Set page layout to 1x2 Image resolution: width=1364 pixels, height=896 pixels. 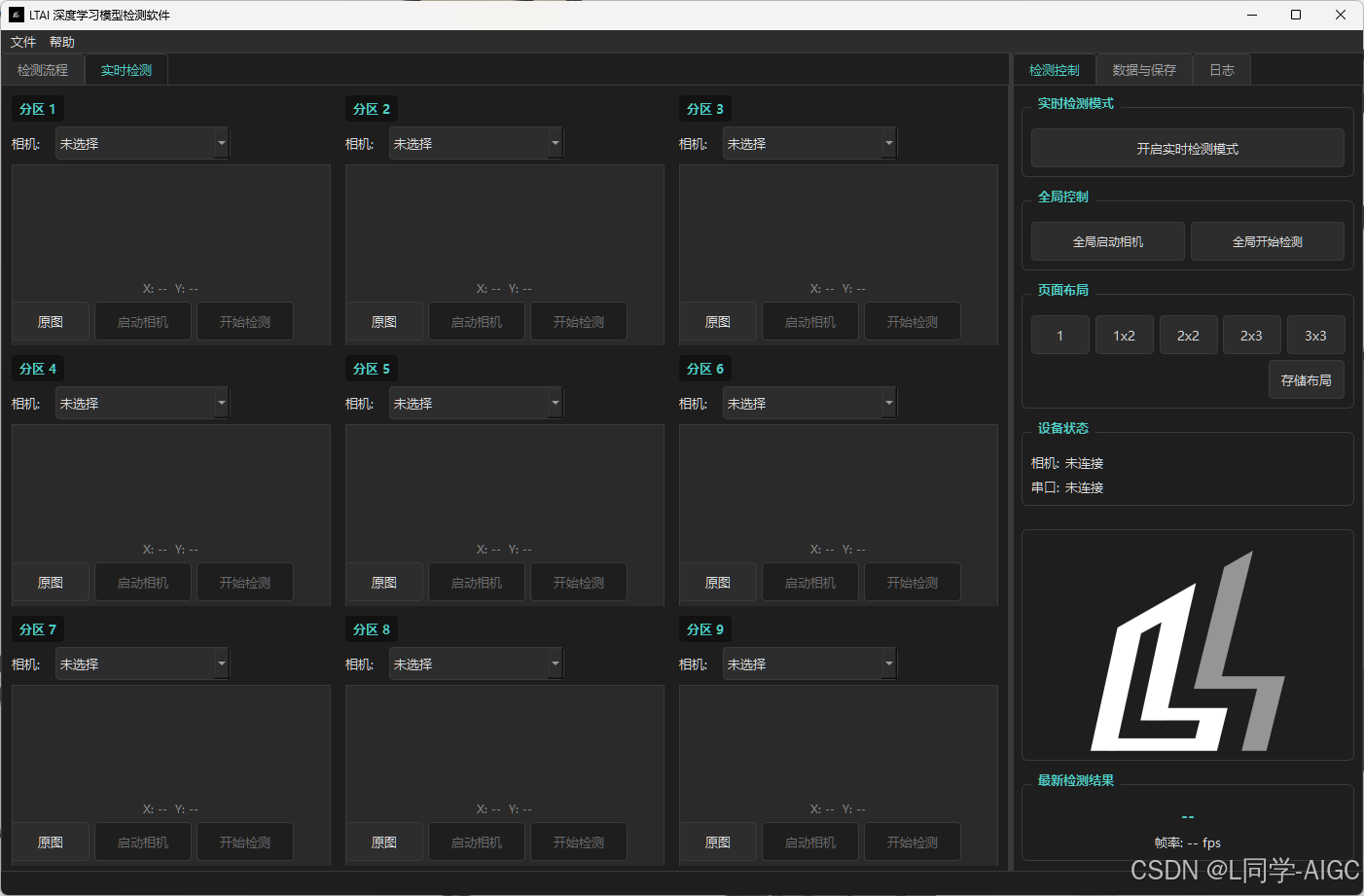point(1125,336)
